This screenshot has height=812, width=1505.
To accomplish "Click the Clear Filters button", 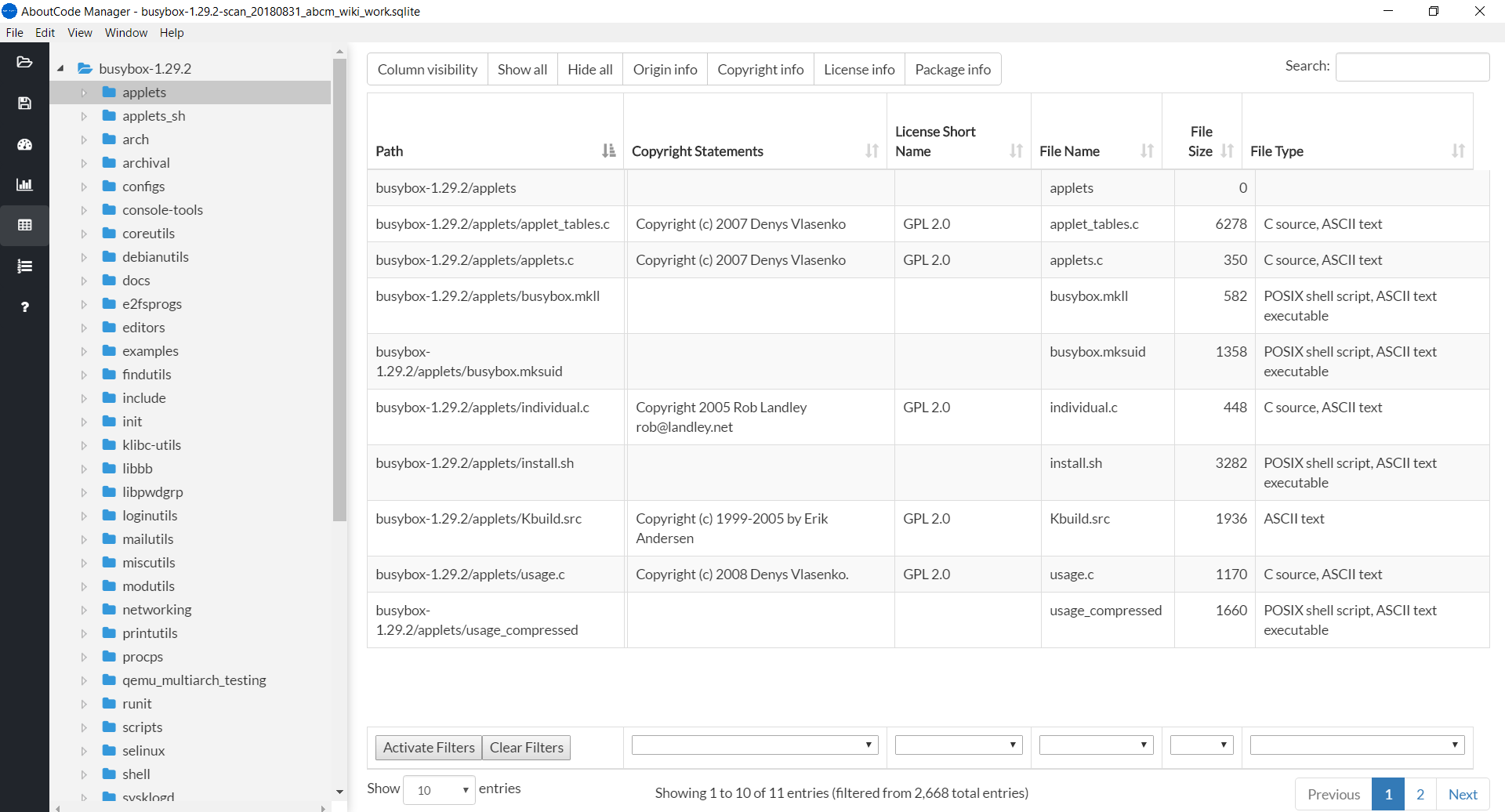I will (526, 748).
